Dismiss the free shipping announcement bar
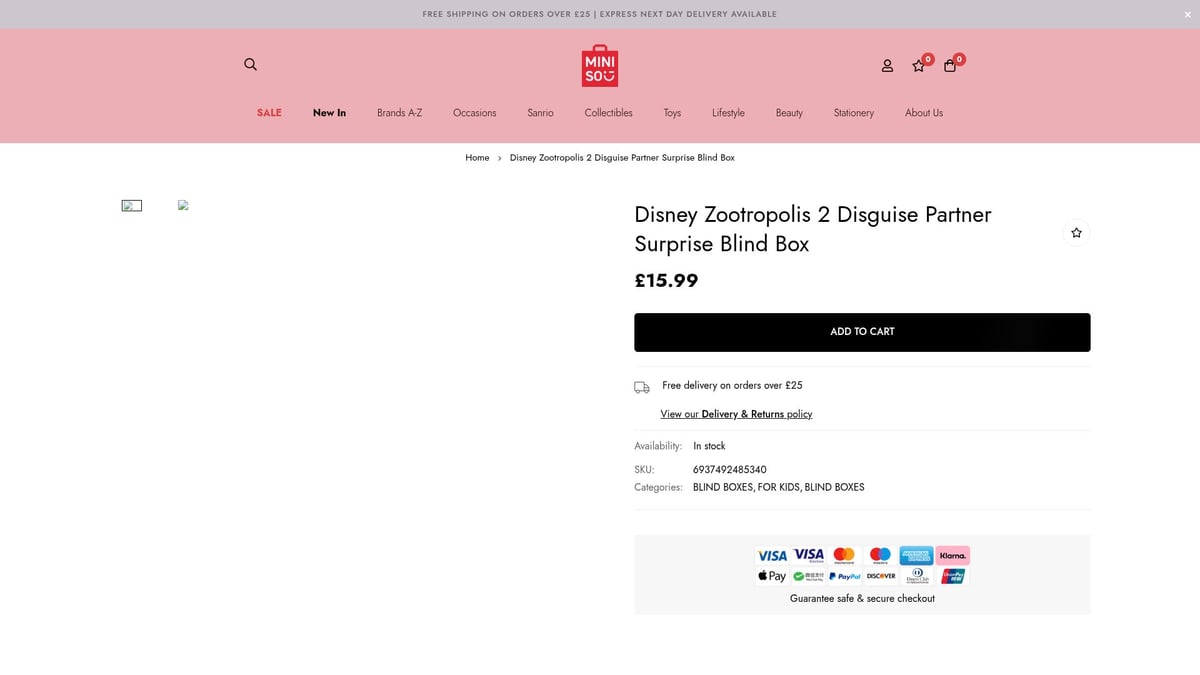This screenshot has height=675, width=1200. point(1187,14)
